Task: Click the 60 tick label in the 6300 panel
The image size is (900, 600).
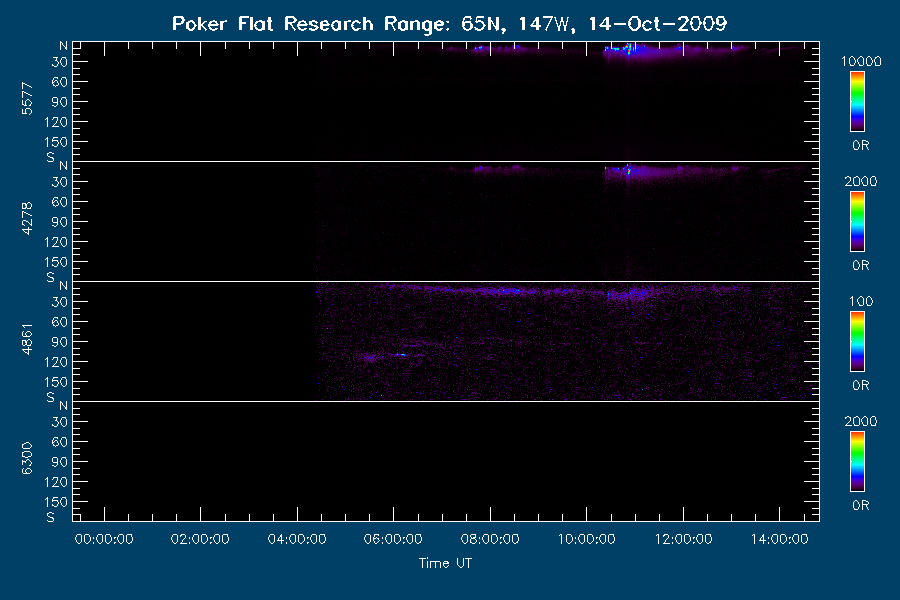Action: point(60,442)
